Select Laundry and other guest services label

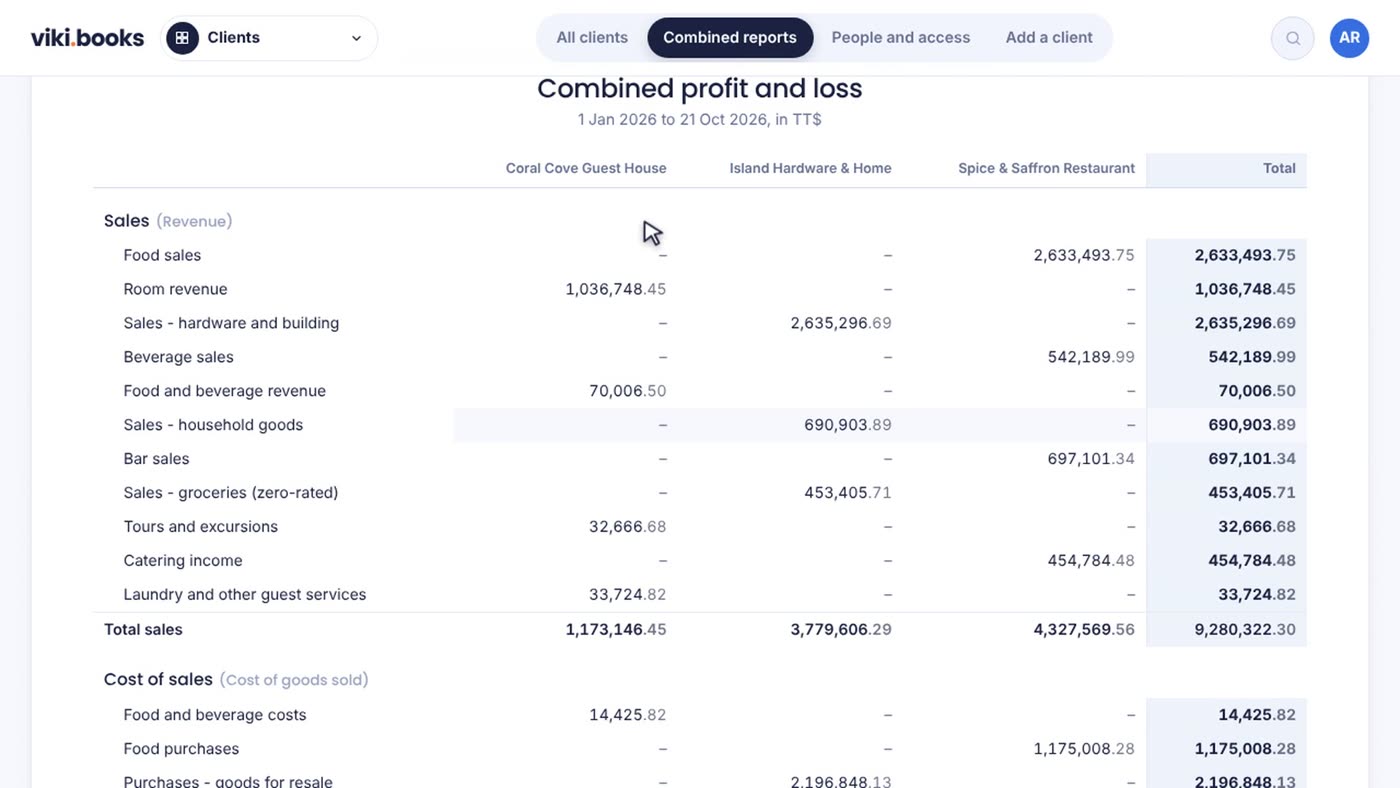coord(245,595)
